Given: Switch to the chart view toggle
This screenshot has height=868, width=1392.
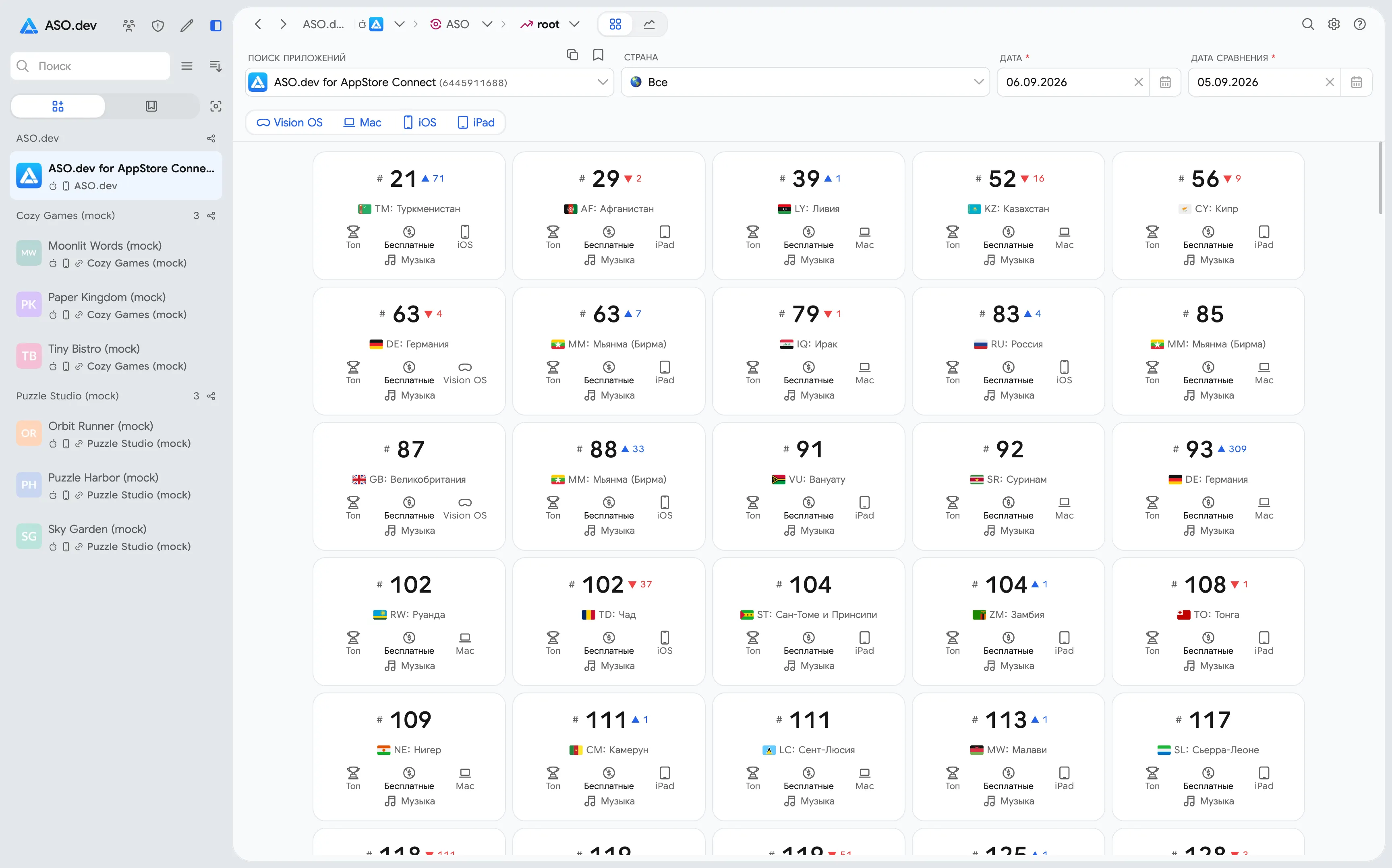Looking at the screenshot, I should [x=649, y=24].
